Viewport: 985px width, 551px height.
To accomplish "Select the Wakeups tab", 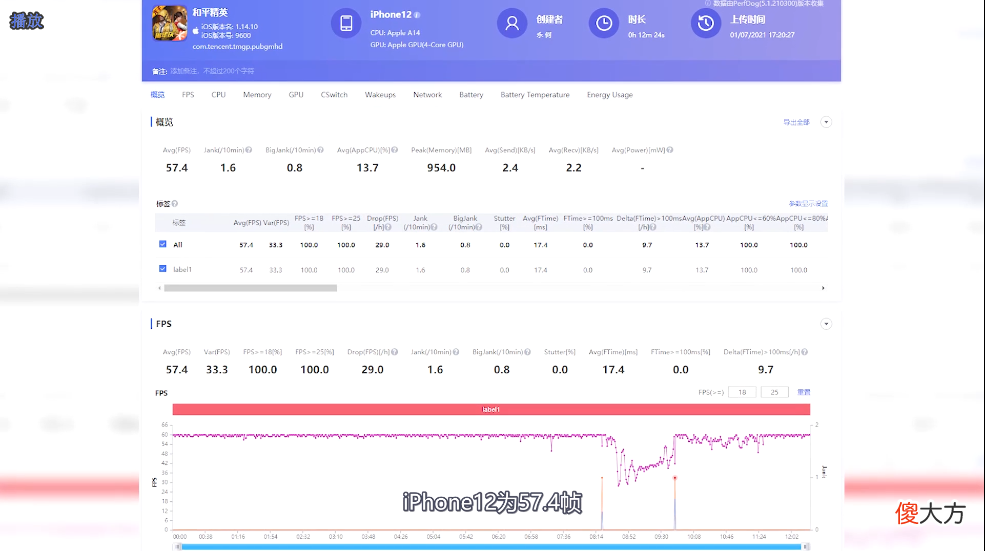I will pos(380,95).
